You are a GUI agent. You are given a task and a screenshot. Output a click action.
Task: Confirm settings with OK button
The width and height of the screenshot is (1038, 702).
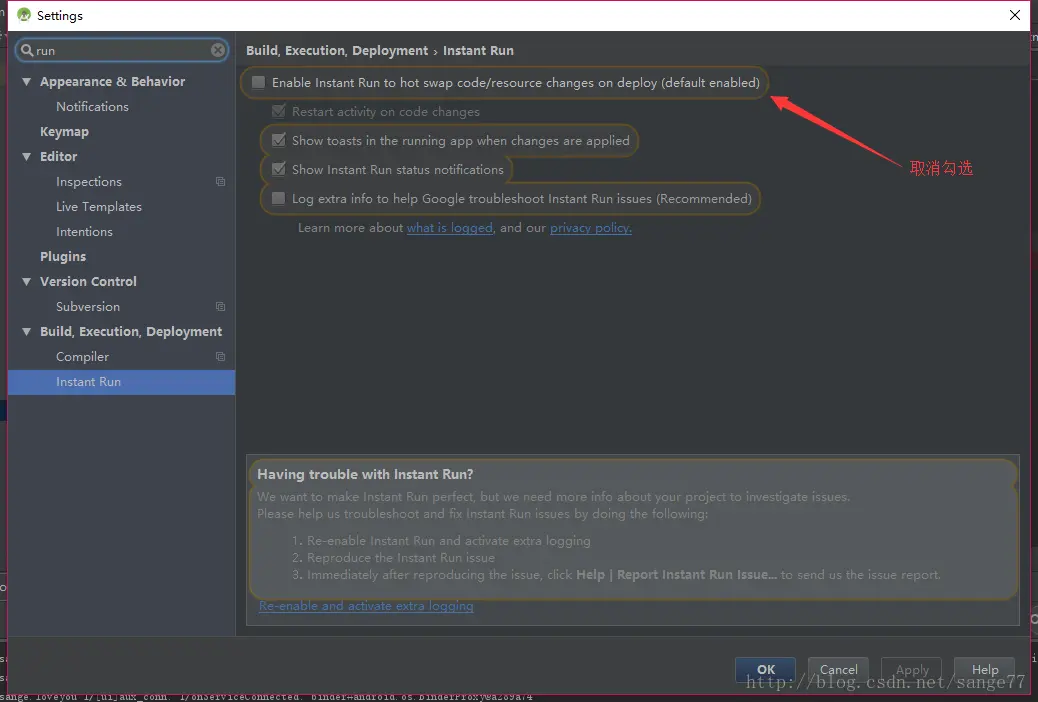pyautogui.click(x=766, y=670)
